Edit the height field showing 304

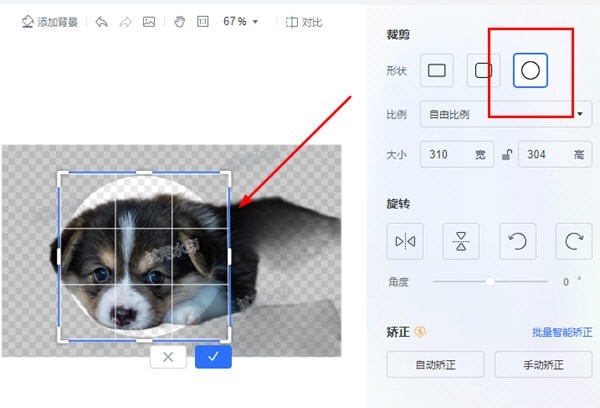555,154
